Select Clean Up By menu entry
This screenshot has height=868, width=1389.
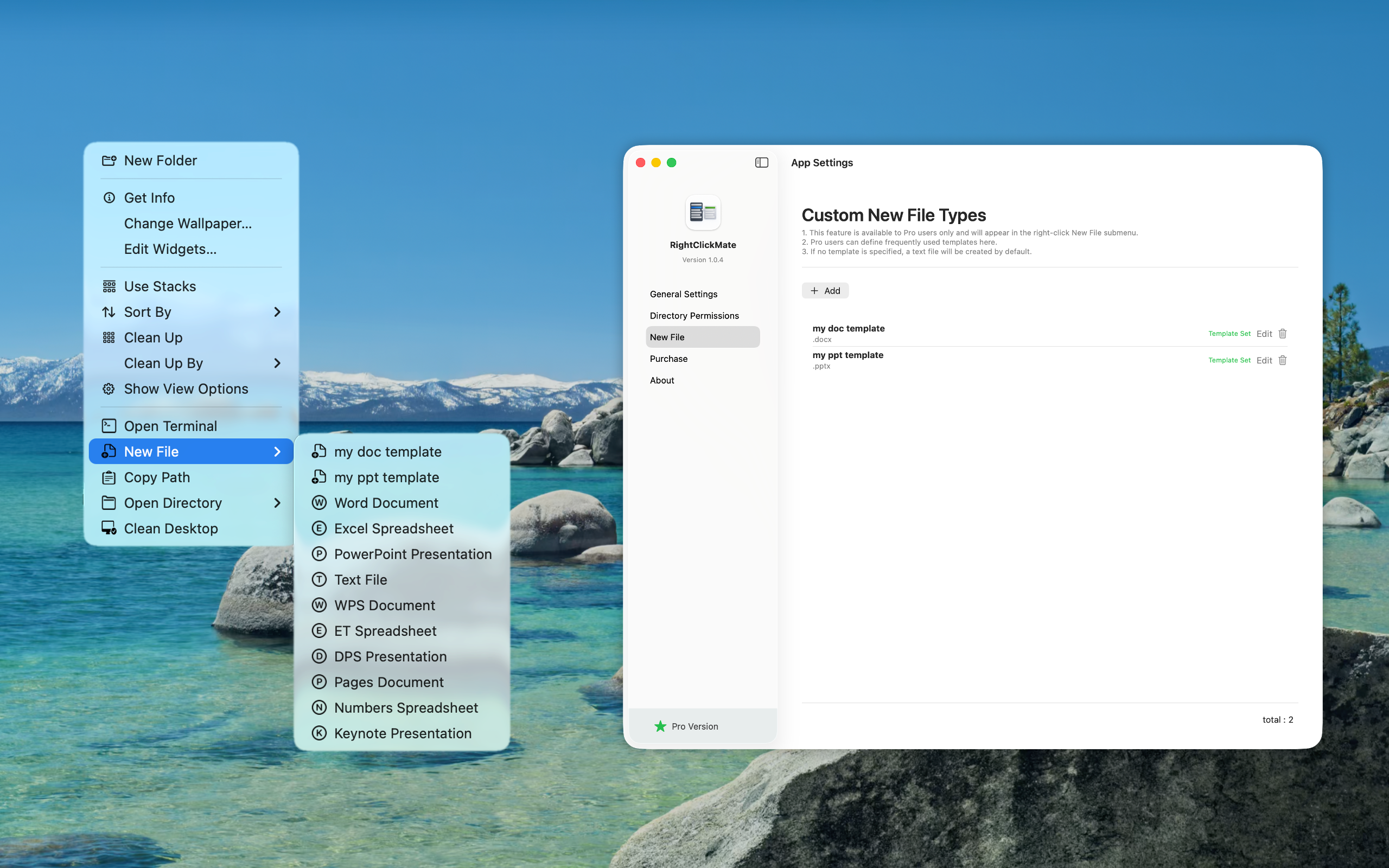(x=191, y=363)
